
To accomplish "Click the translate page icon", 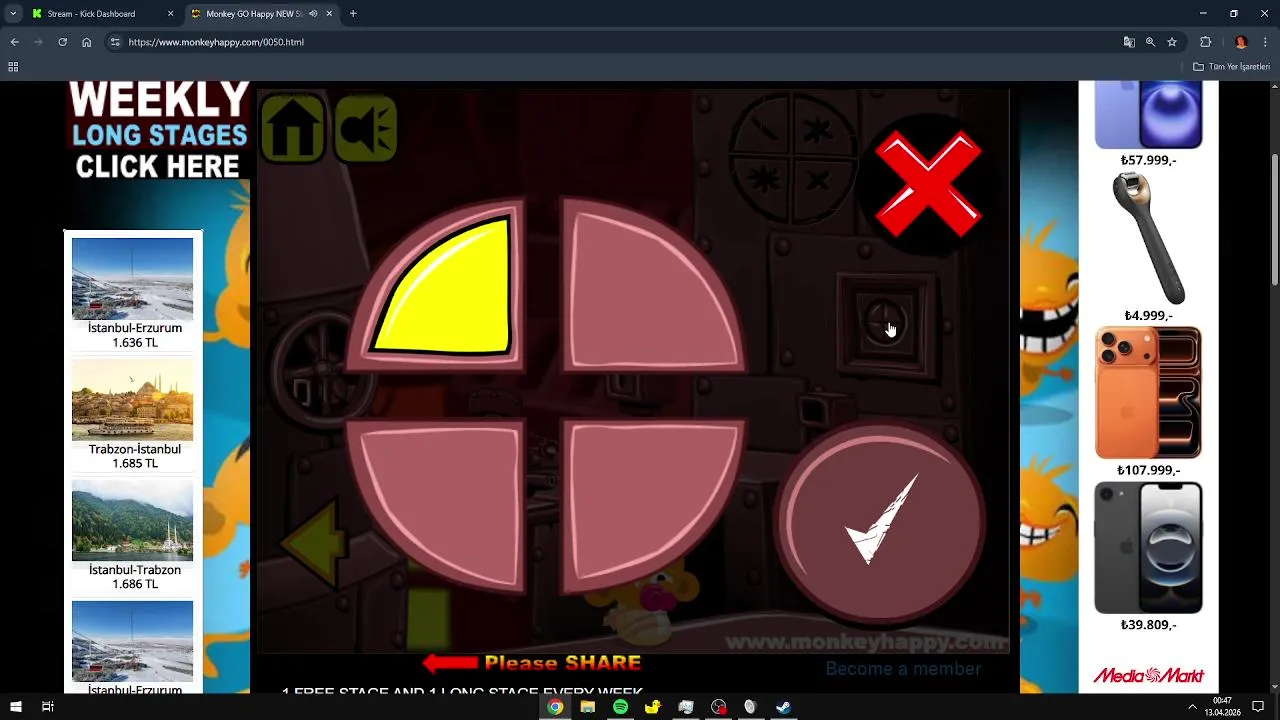I will (1129, 42).
